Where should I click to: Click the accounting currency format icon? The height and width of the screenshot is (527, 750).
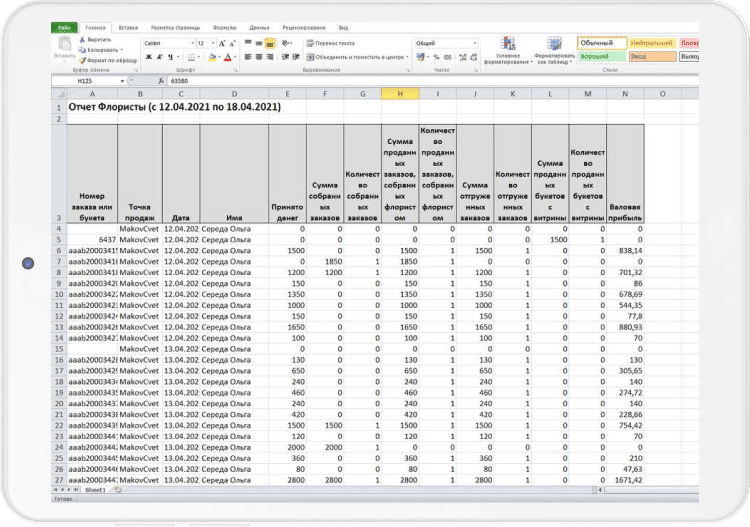(x=420, y=57)
